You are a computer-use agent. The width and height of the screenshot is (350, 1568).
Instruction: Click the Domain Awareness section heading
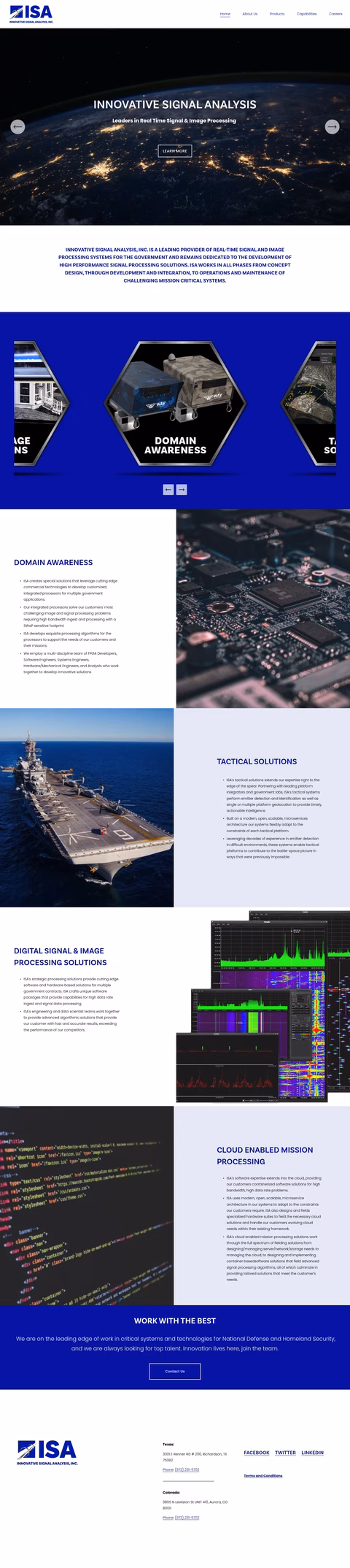pos(53,563)
